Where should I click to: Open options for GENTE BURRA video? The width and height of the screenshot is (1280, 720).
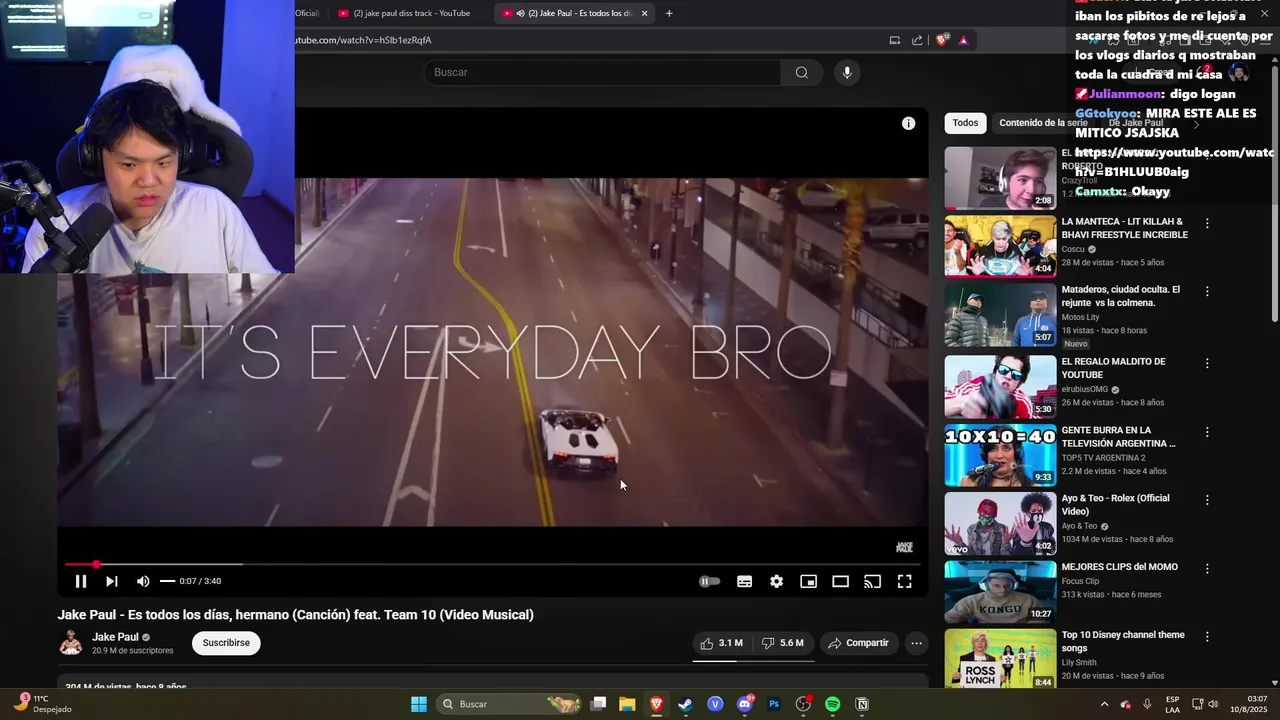(x=1207, y=432)
